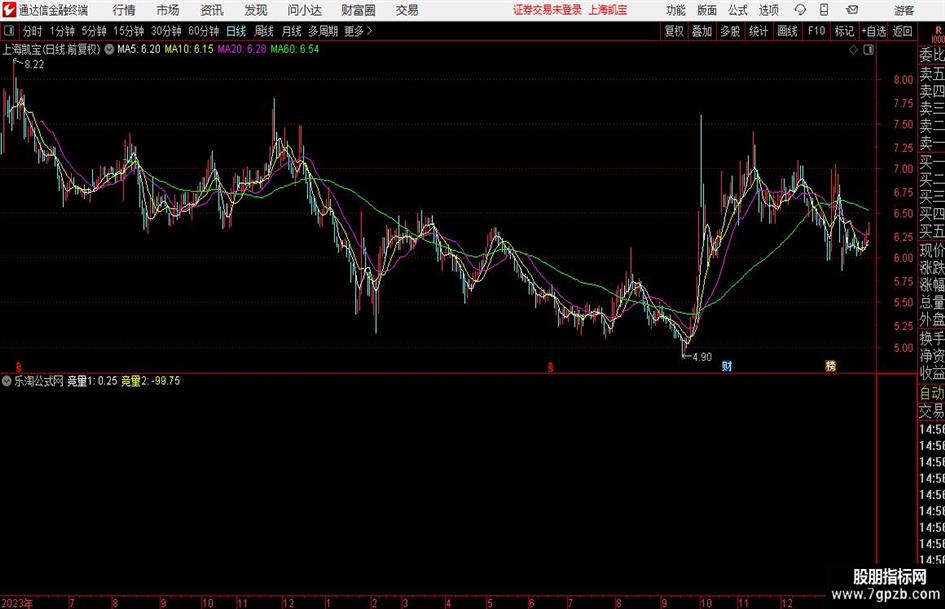Click +自选 to add to watchlist
The image size is (945, 609).
[x=873, y=31]
